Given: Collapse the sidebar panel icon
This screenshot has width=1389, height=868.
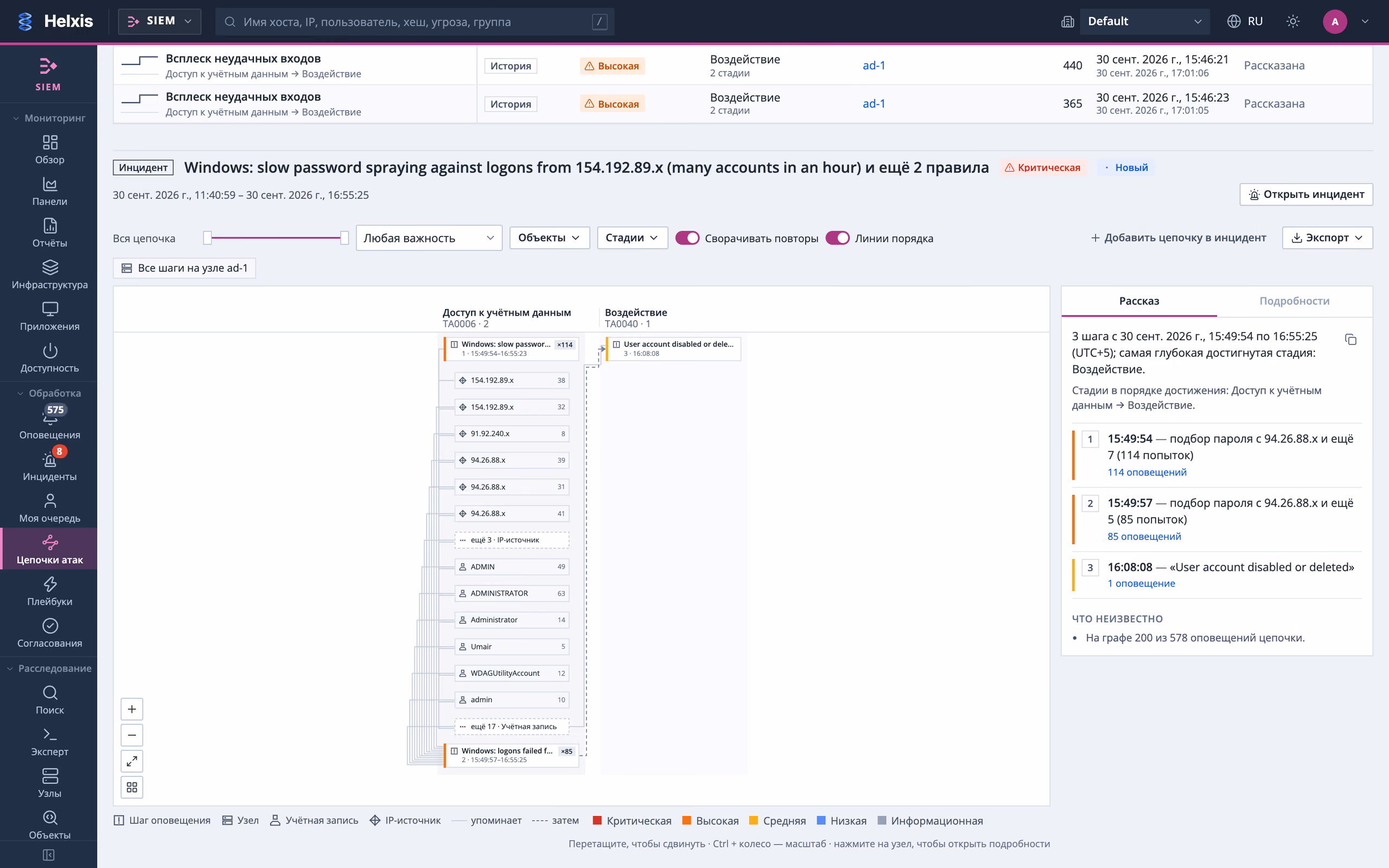Looking at the screenshot, I should coord(49,855).
